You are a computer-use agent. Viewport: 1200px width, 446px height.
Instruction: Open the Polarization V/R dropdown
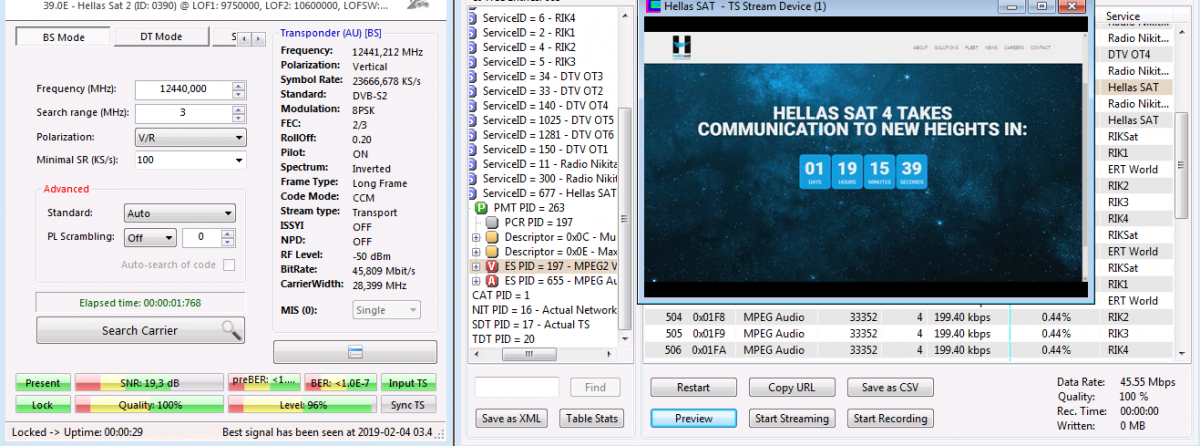tap(190, 137)
